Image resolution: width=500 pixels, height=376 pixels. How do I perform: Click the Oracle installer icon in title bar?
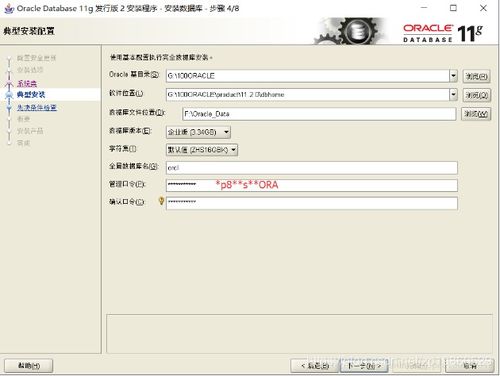tap(9, 8)
